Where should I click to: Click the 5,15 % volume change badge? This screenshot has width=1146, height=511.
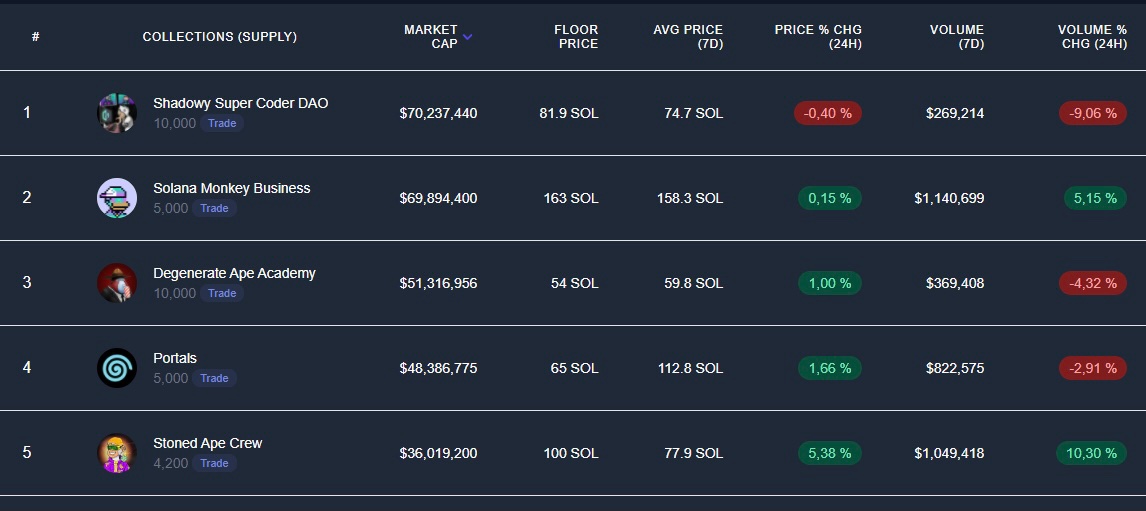[1095, 198]
